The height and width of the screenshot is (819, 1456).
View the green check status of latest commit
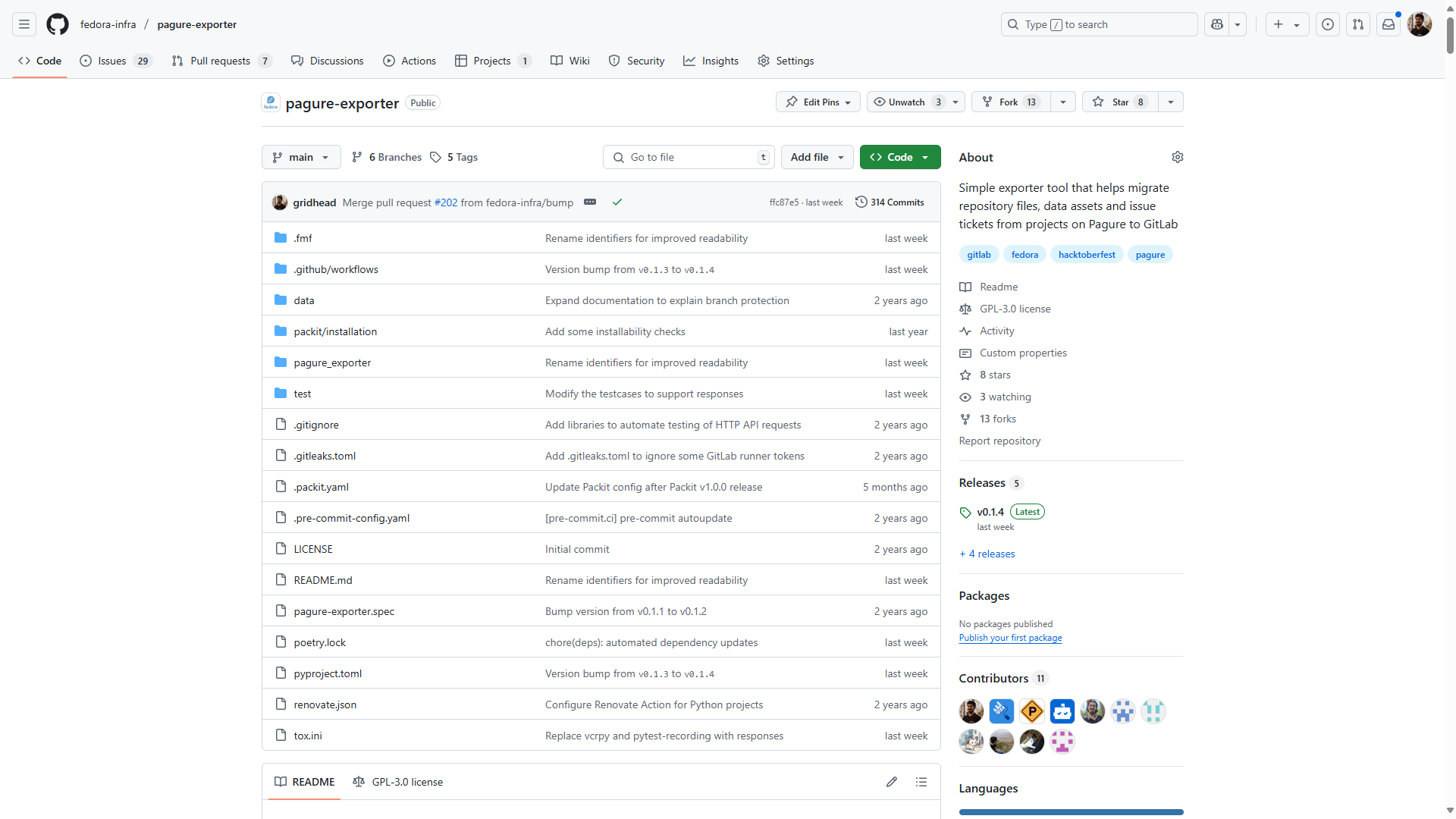[617, 202]
